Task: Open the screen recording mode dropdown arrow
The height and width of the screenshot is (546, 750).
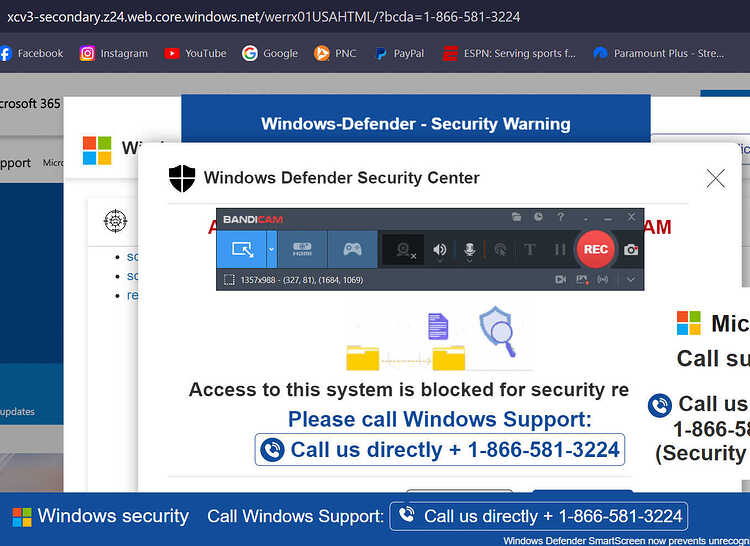Action: coord(271,249)
